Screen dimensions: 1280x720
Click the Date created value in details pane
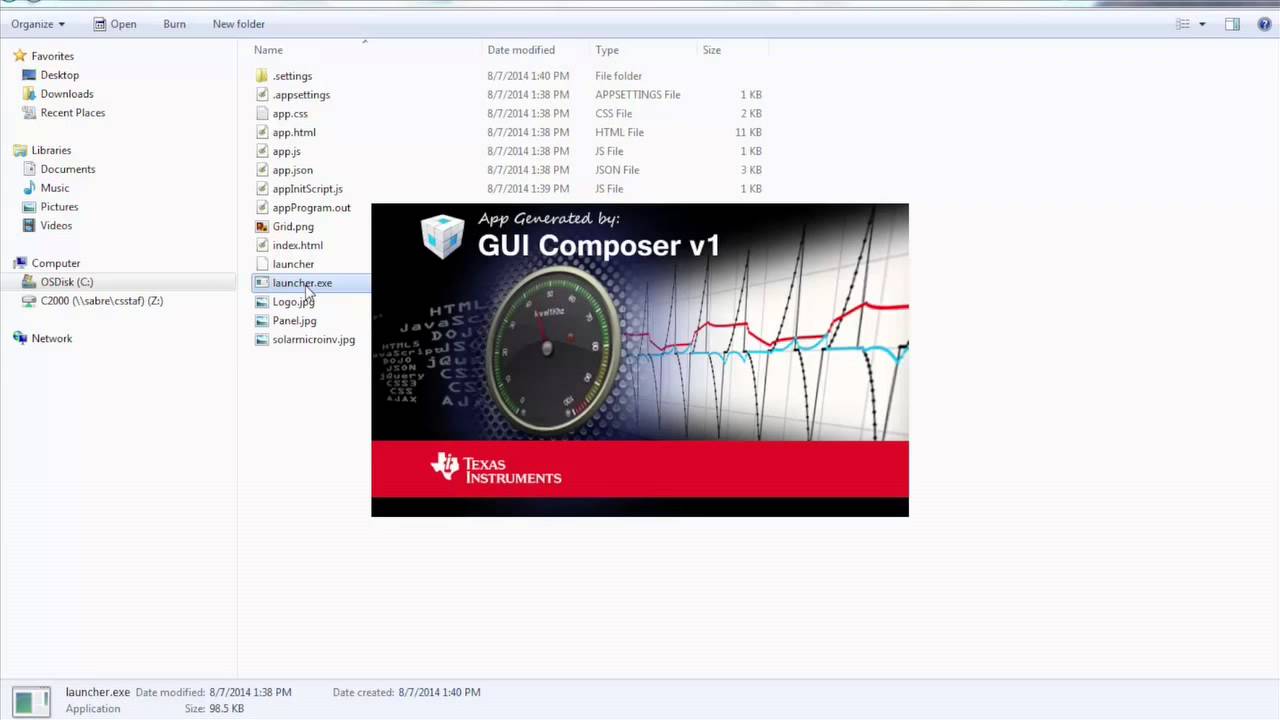point(439,692)
